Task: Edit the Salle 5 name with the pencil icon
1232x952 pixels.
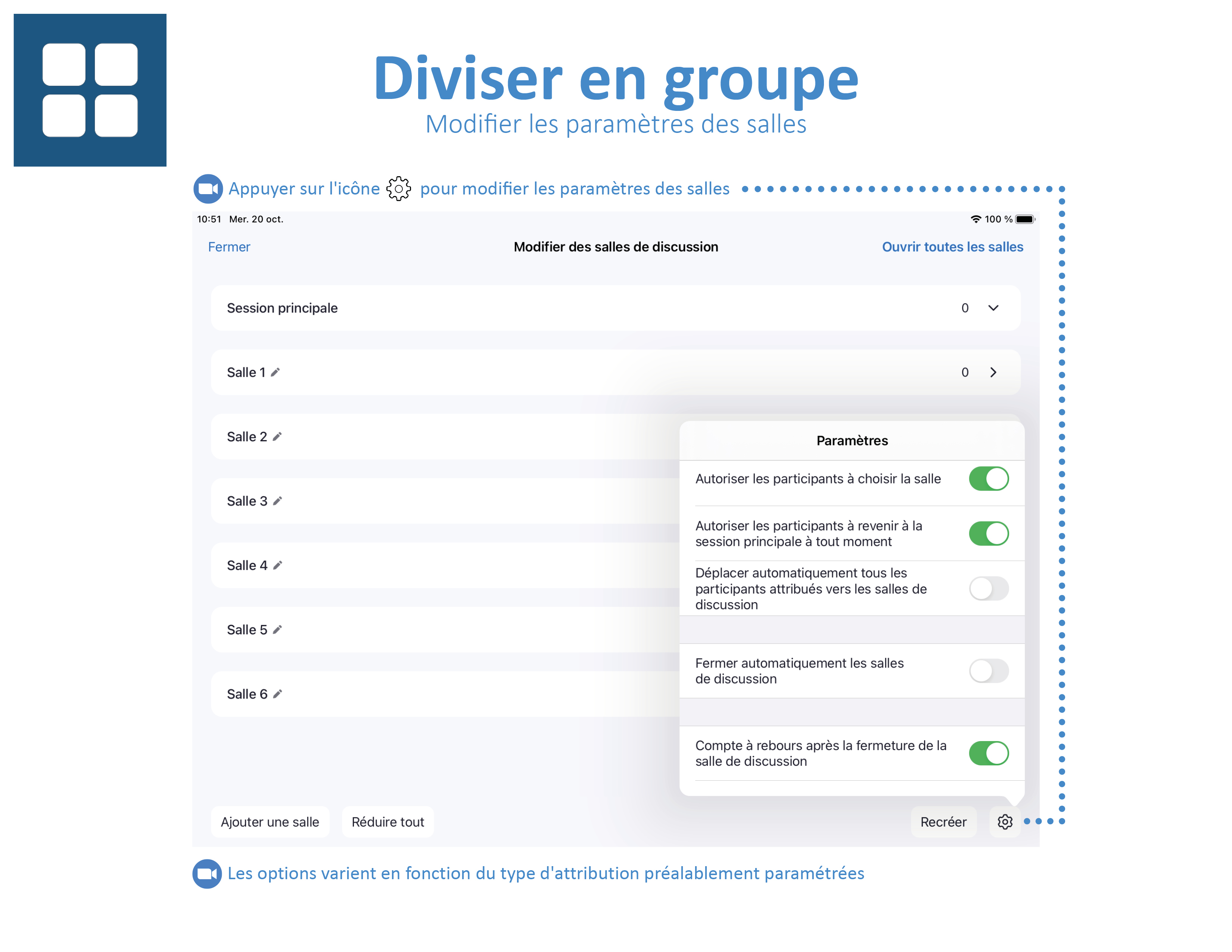Action: [x=277, y=629]
